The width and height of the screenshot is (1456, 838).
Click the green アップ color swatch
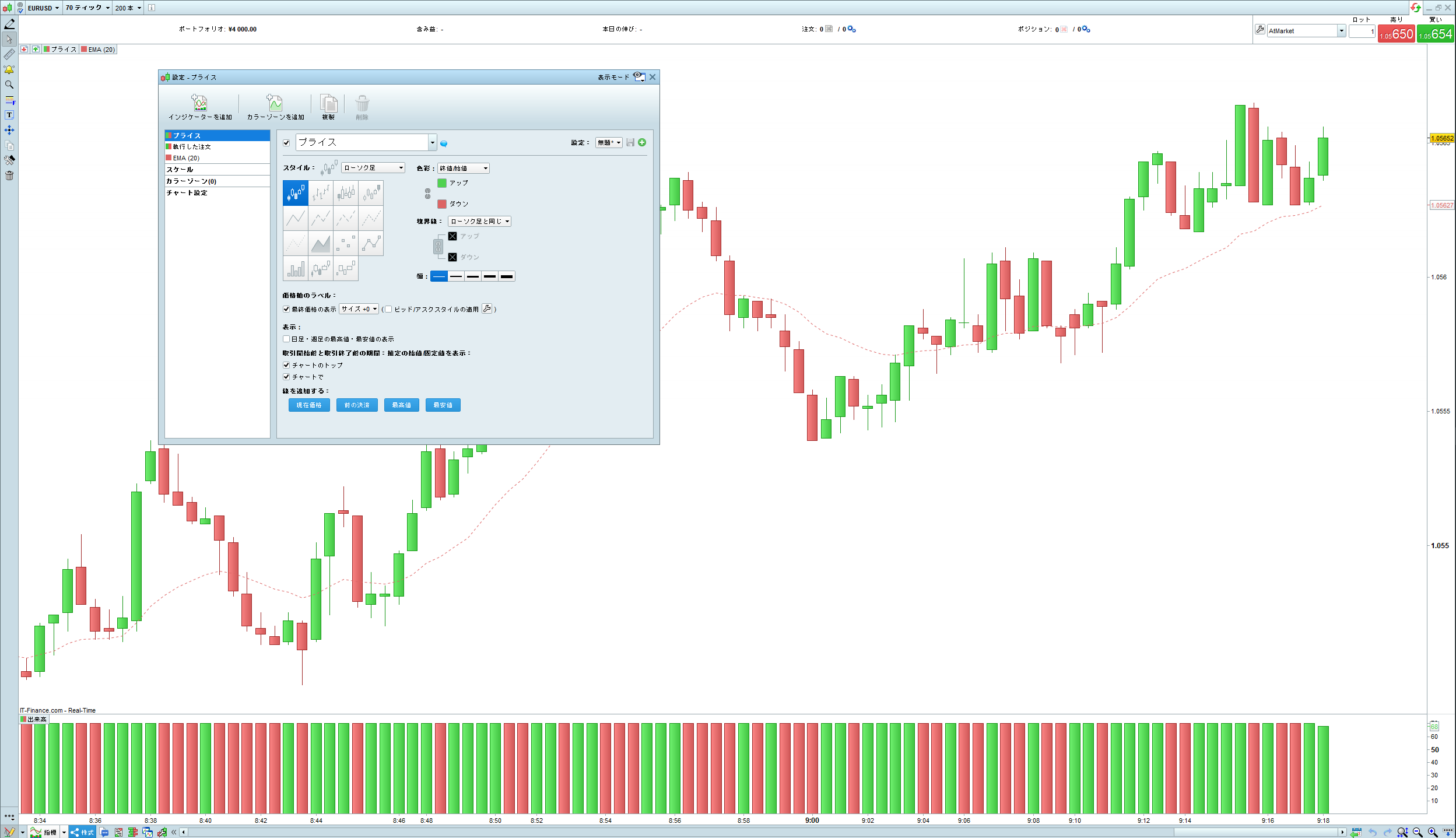[442, 183]
